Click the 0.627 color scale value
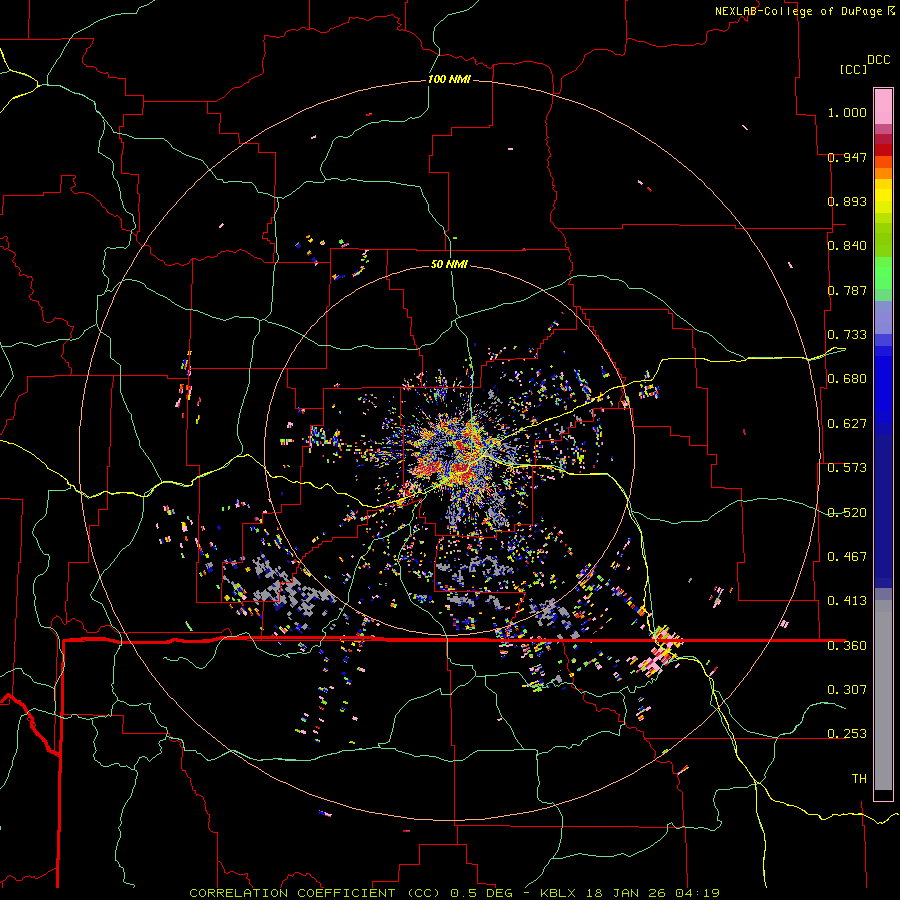 847,424
